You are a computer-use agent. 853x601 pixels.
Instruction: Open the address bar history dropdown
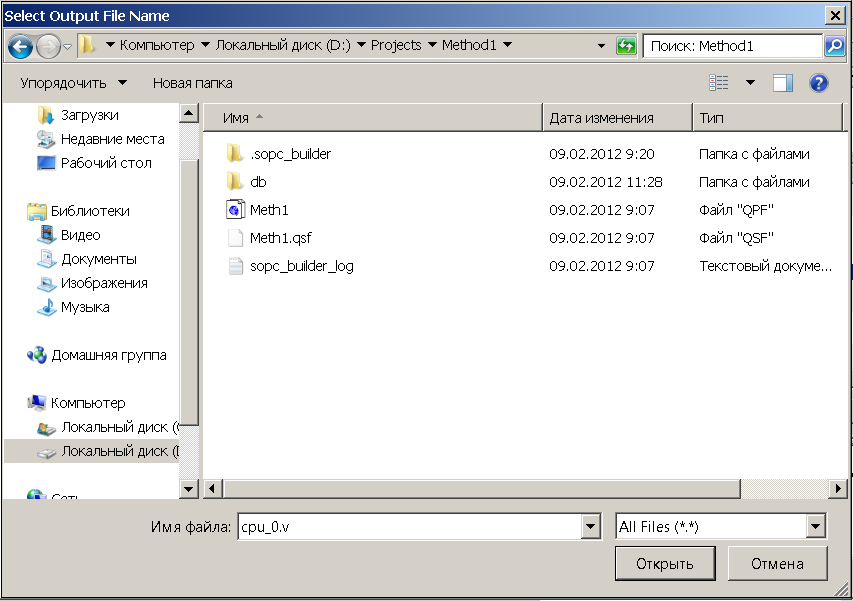601,46
